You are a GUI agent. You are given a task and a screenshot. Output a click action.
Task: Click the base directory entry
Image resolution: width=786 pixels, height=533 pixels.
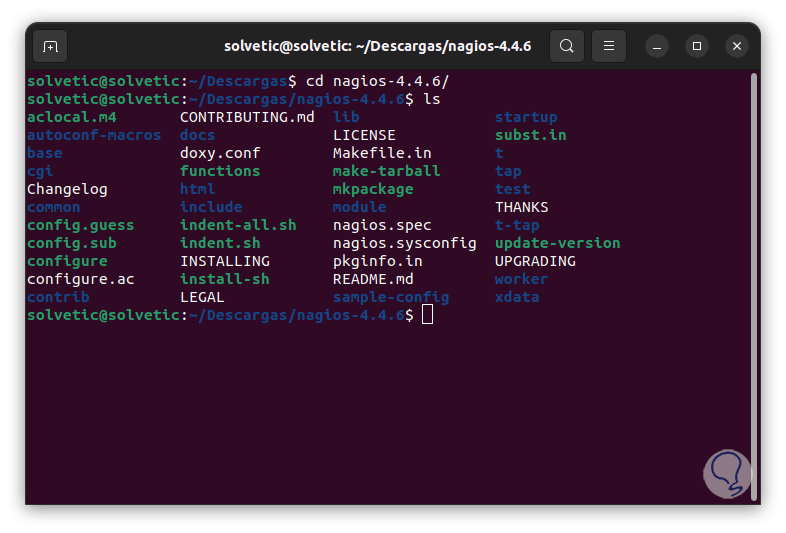point(45,153)
